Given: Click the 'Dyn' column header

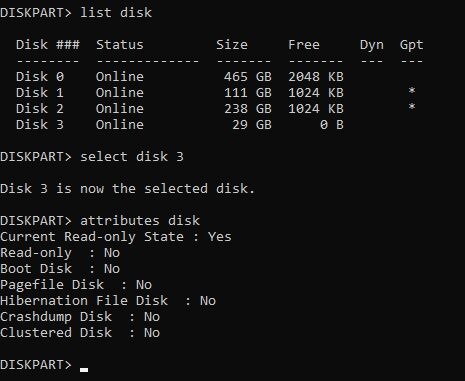Looking at the screenshot, I should point(372,45).
